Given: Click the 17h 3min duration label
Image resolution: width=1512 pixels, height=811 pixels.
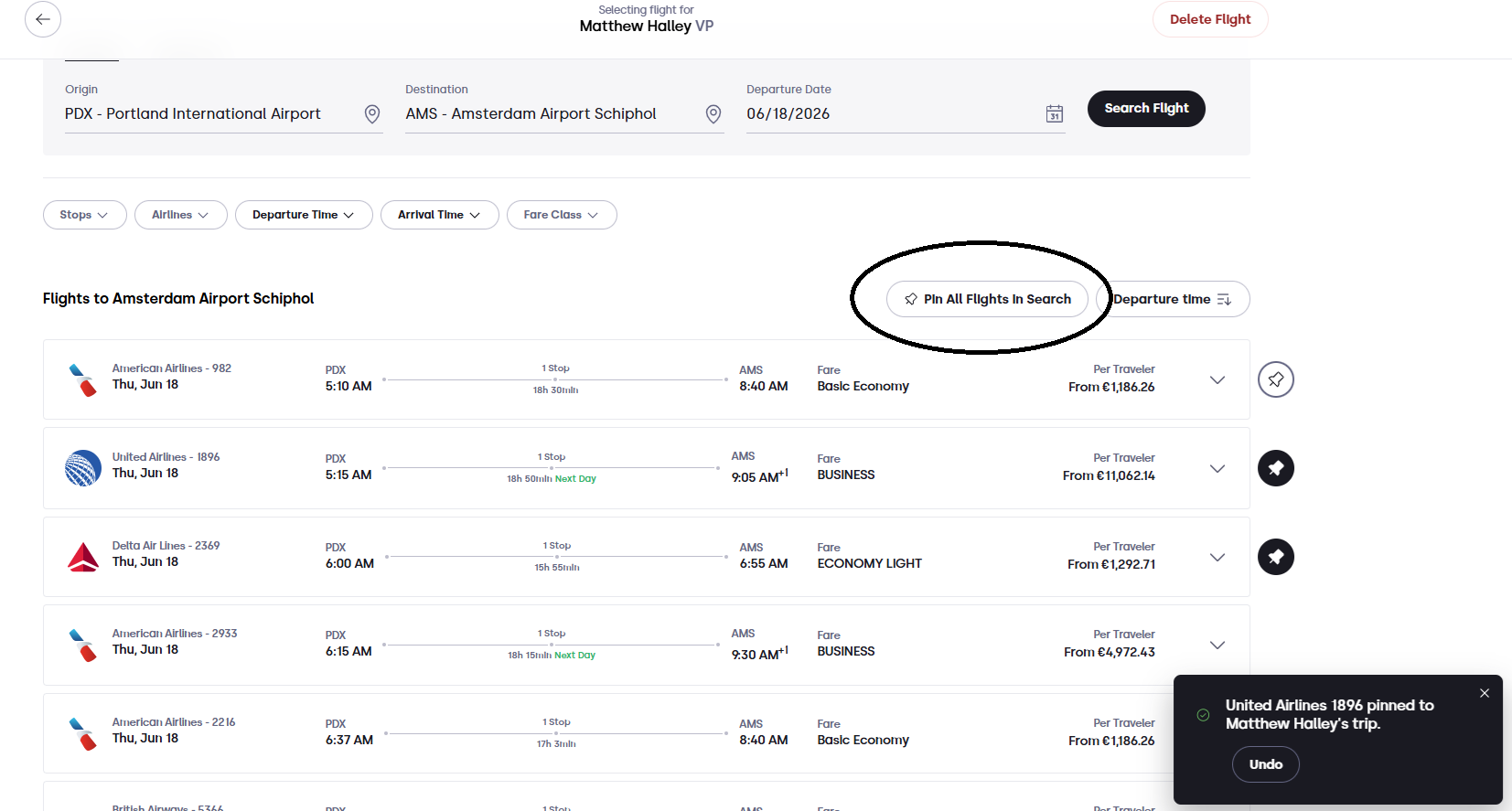Looking at the screenshot, I should (556, 744).
